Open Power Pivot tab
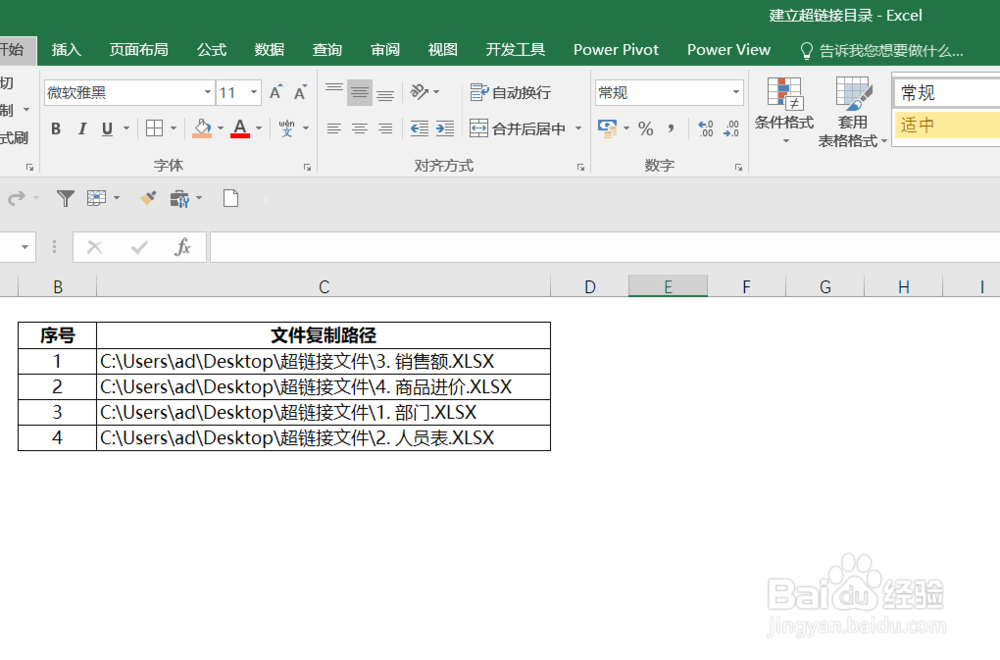This screenshot has width=1000, height=660. point(616,50)
